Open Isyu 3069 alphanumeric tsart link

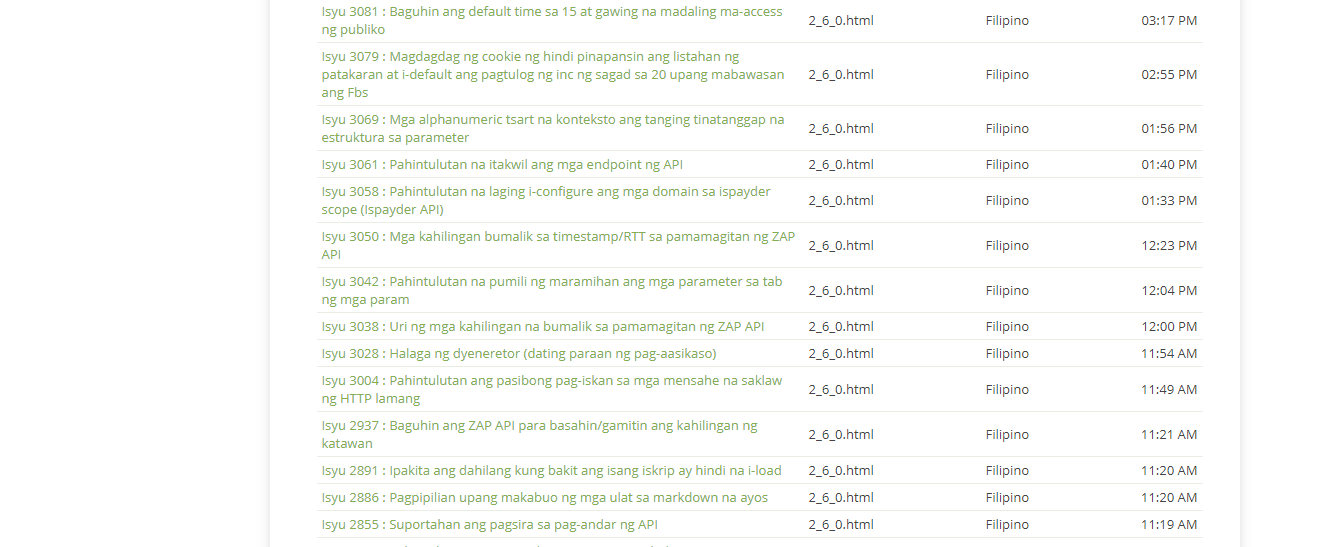553,128
